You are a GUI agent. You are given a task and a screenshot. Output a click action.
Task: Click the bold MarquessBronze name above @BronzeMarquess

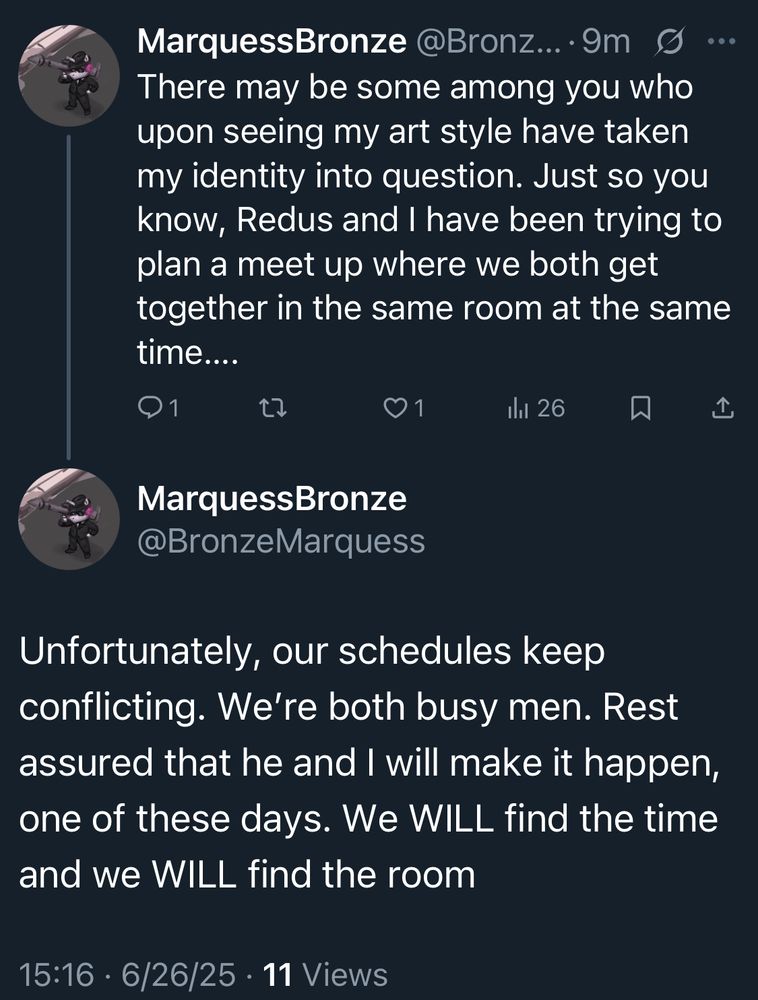pyautogui.click(x=271, y=499)
